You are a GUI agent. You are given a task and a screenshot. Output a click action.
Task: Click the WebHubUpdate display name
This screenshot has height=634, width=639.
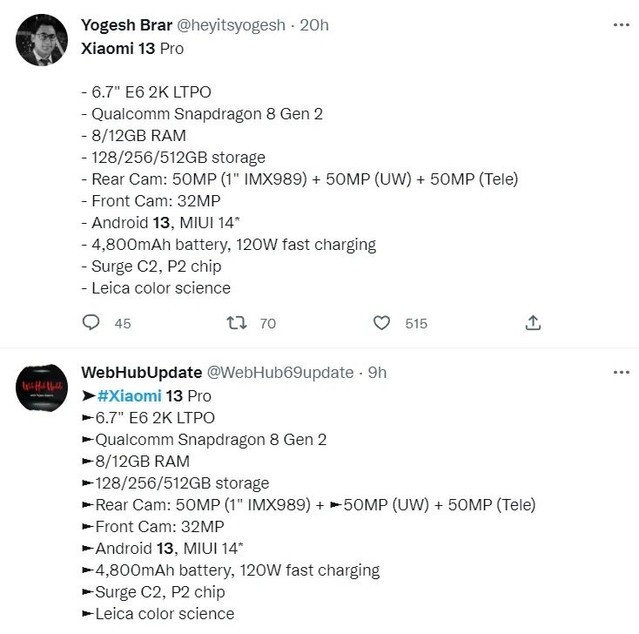pos(141,372)
